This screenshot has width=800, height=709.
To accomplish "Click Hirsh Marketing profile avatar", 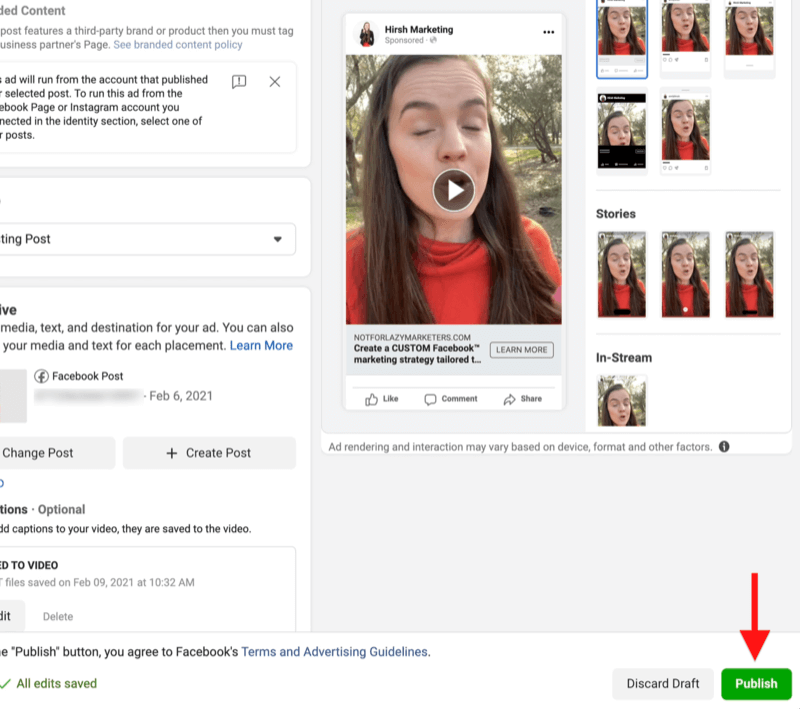I will pyautogui.click(x=366, y=35).
